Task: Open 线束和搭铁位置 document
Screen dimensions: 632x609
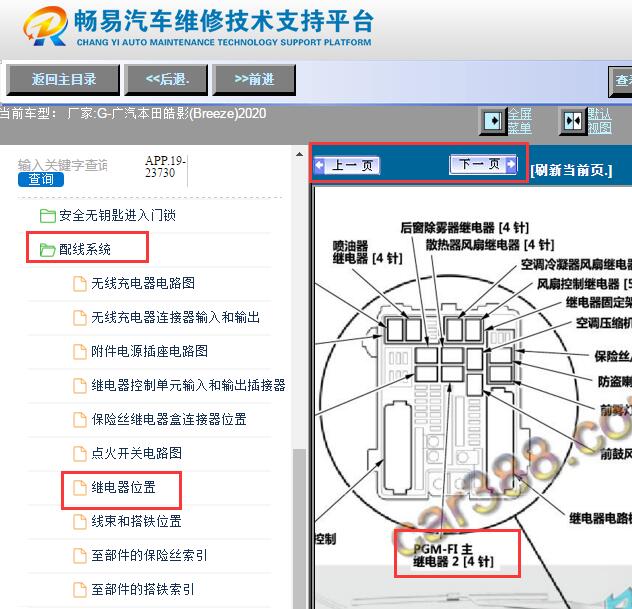Action: pos(136,522)
